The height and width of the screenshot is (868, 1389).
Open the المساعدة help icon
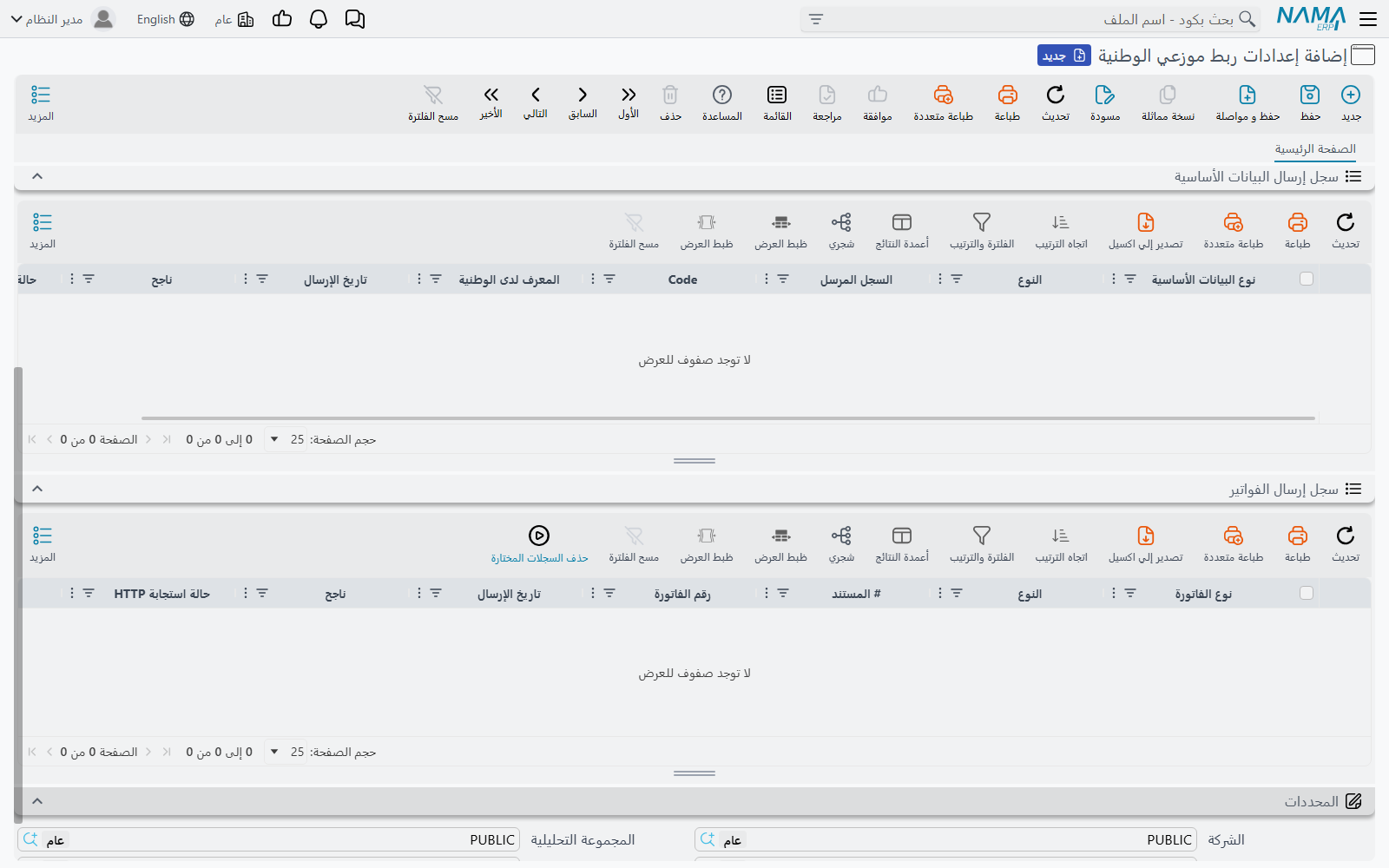coord(722,95)
